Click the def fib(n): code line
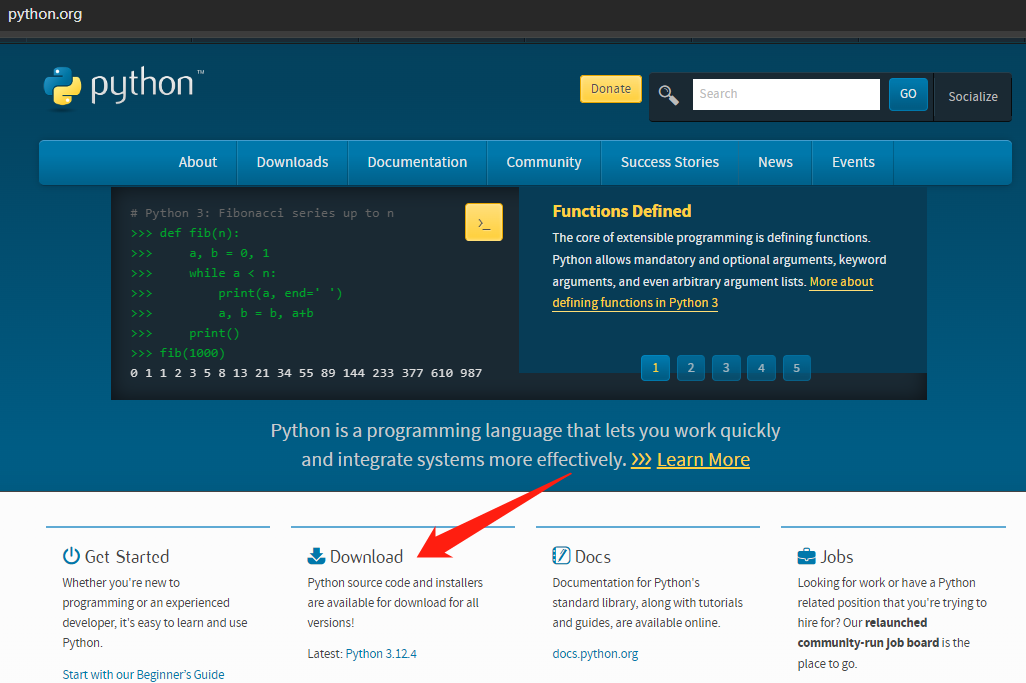Viewport: 1026px width, 683px height. point(185,233)
